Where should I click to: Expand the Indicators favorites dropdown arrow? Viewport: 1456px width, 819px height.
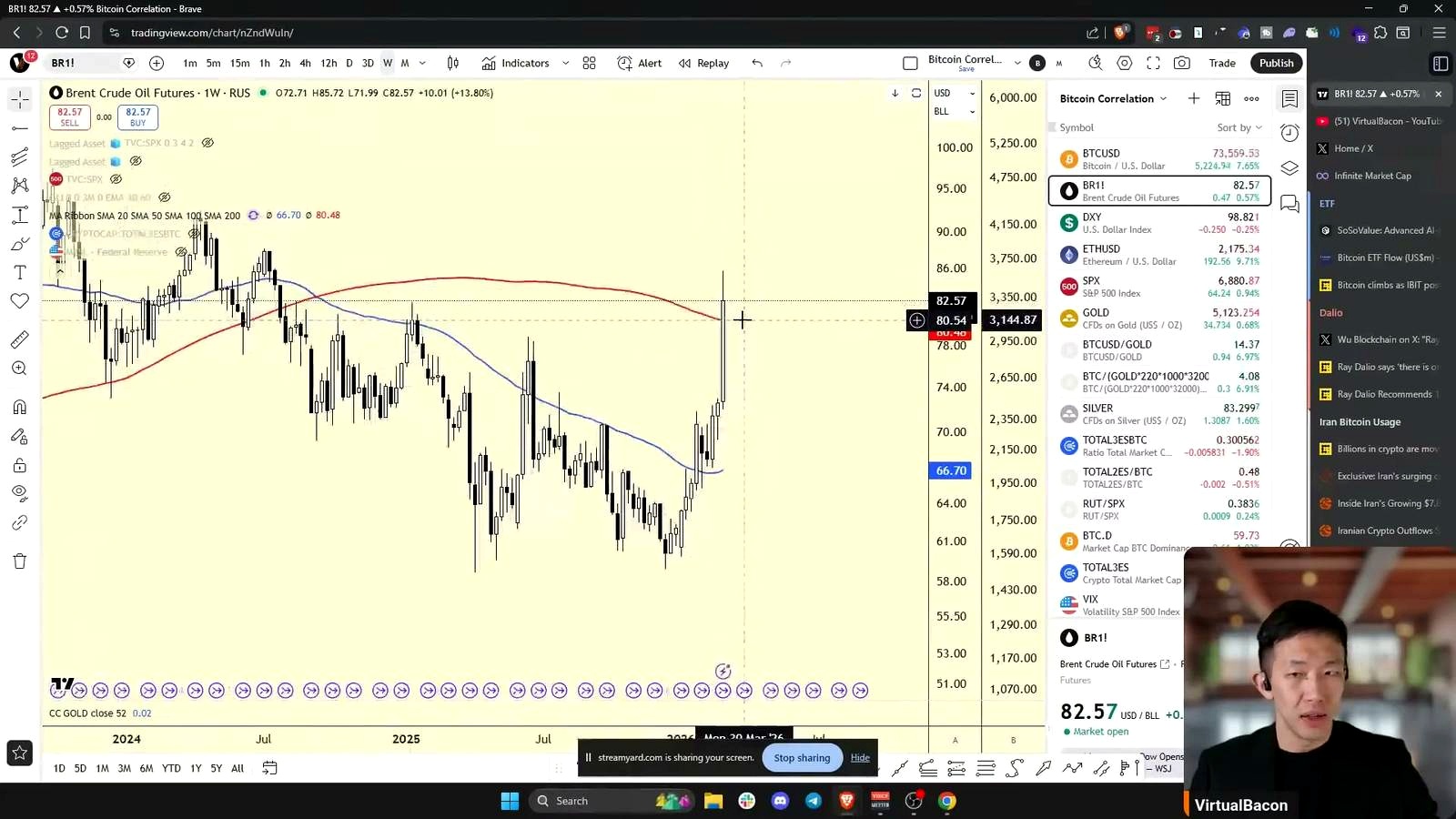coord(565,63)
